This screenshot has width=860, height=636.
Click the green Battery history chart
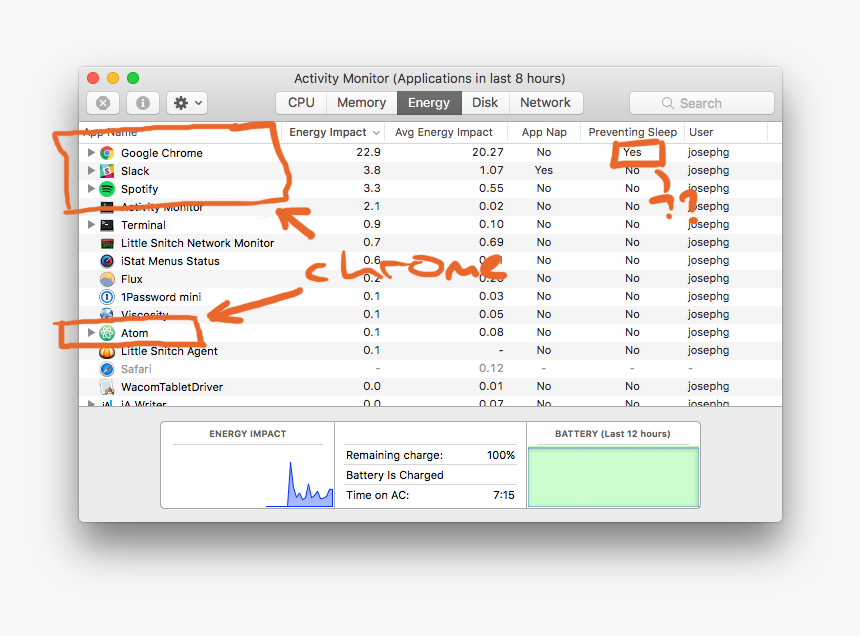613,477
